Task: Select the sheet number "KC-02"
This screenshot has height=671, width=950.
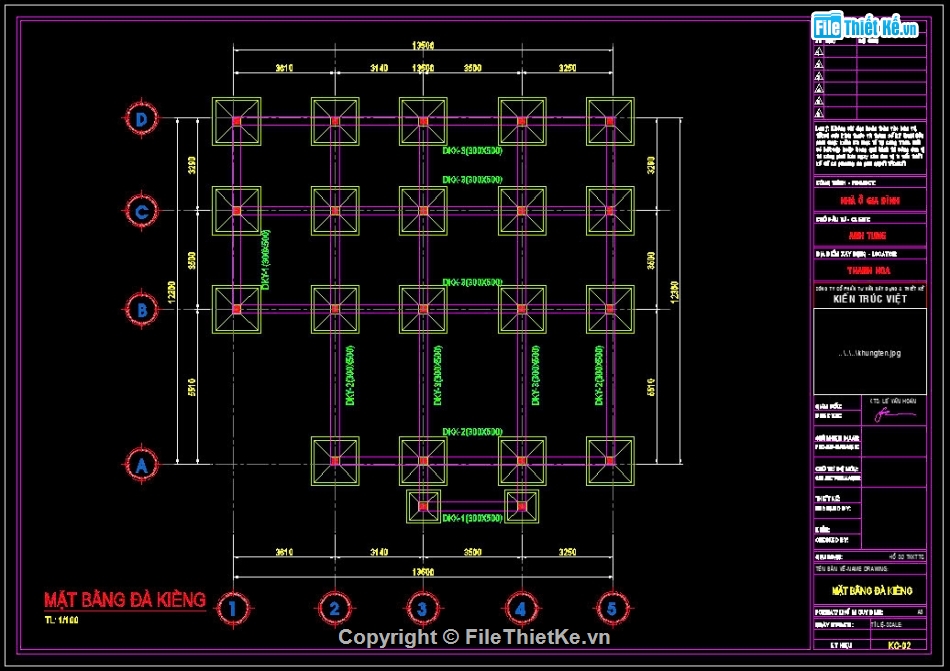Action: (899, 646)
